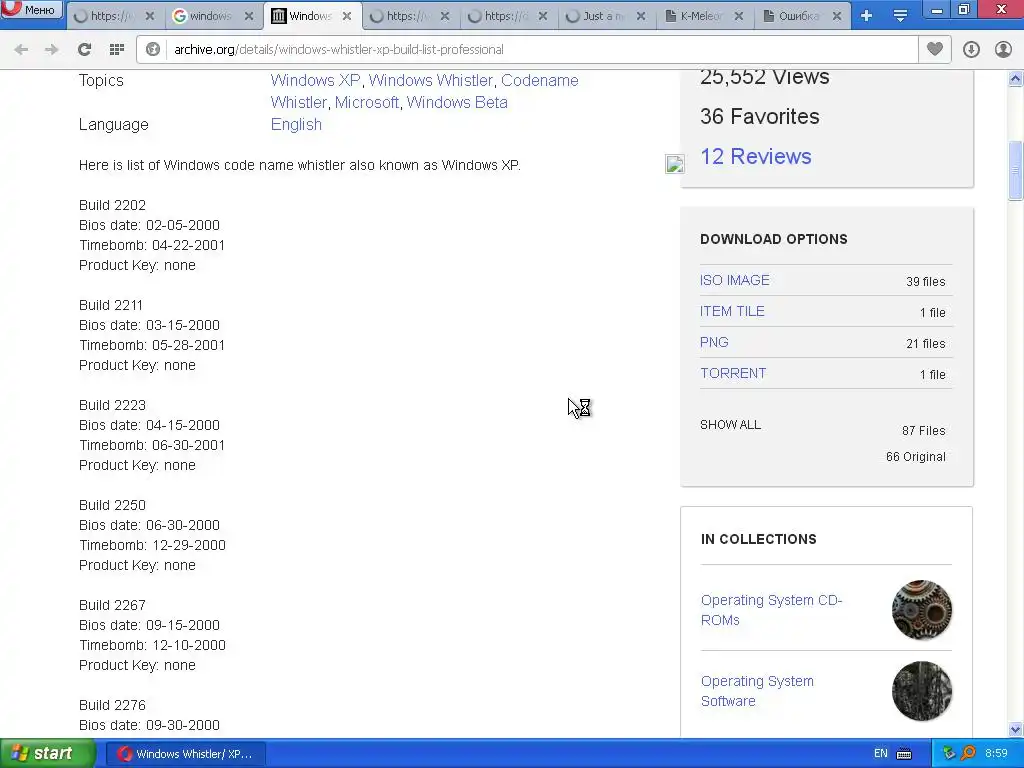Click the archive.org address bar field
Image resolution: width=1024 pixels, height=768 pixels.
coord(527,50)
